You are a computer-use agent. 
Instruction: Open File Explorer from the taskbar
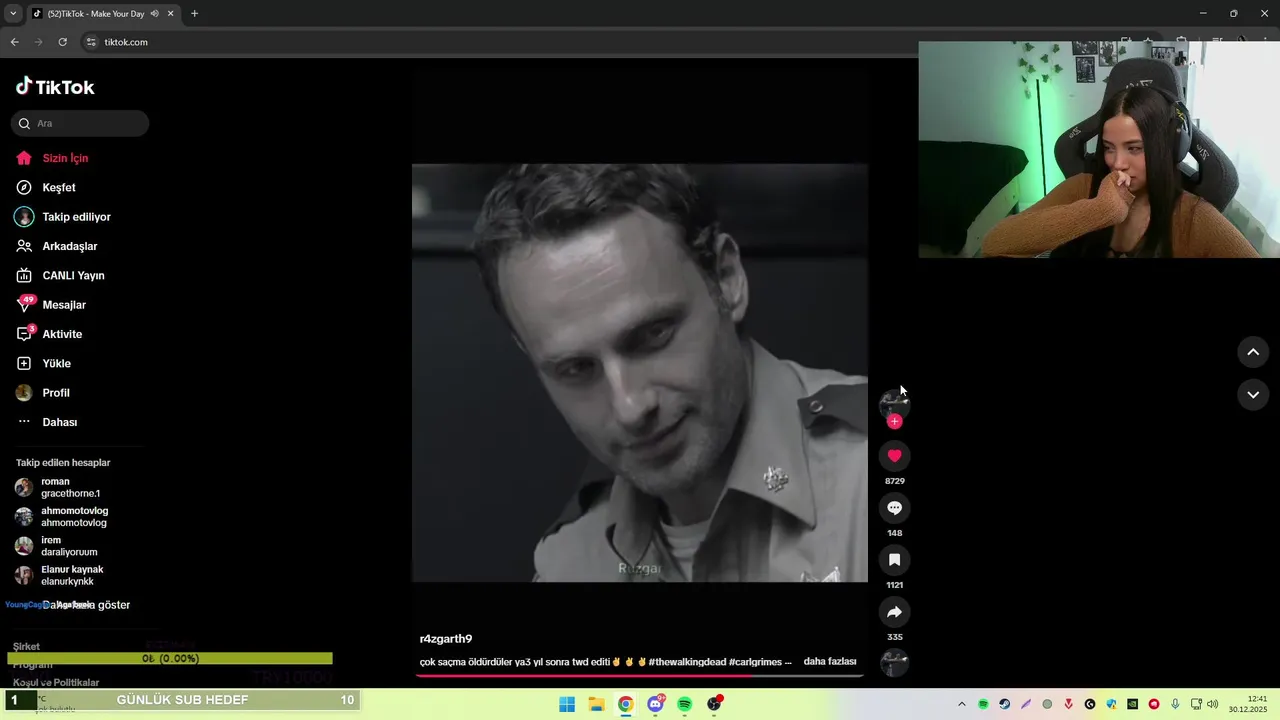(x=596, y=704)
